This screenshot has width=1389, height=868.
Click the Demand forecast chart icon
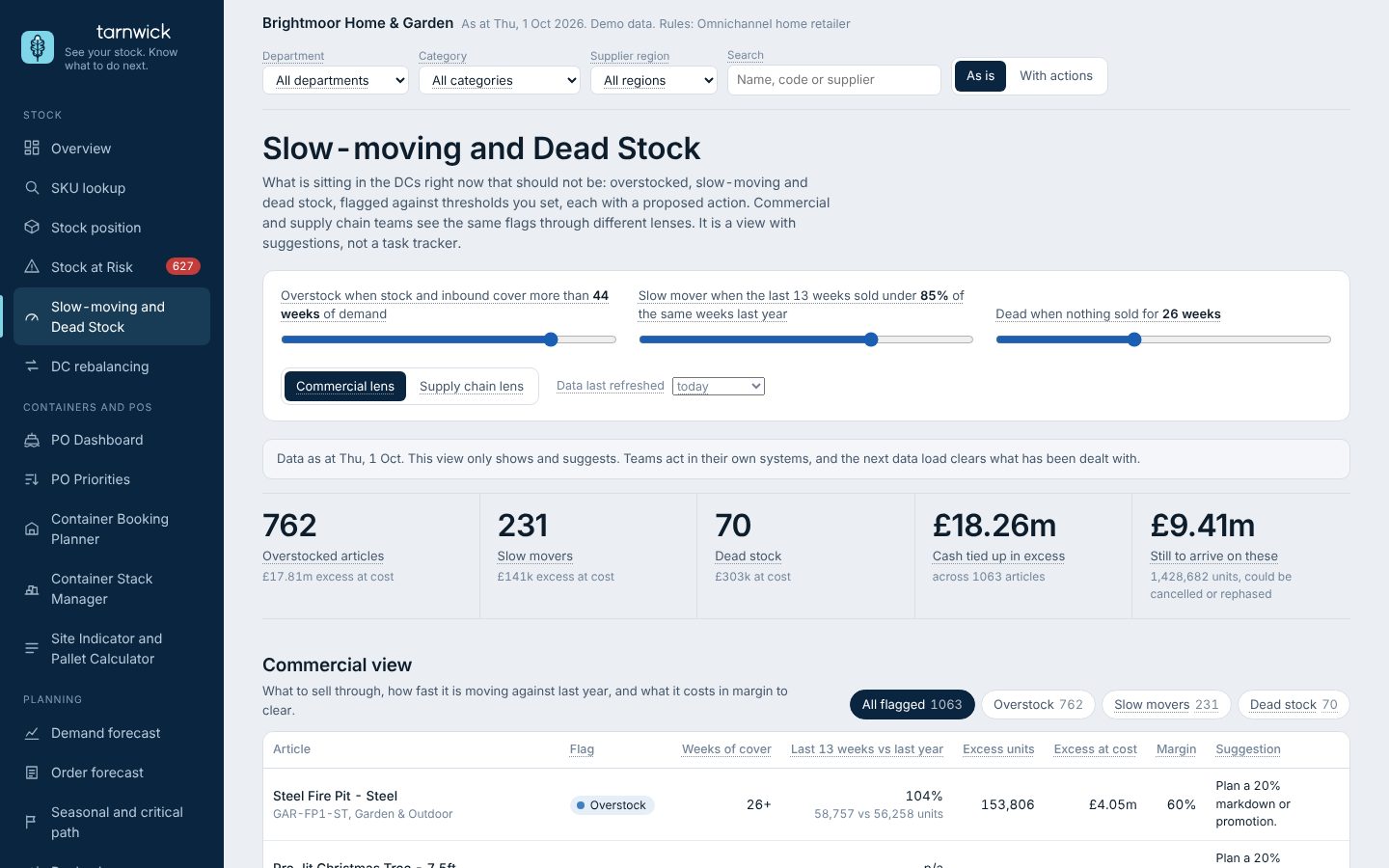pyautogui.click(x=32, y=733)
